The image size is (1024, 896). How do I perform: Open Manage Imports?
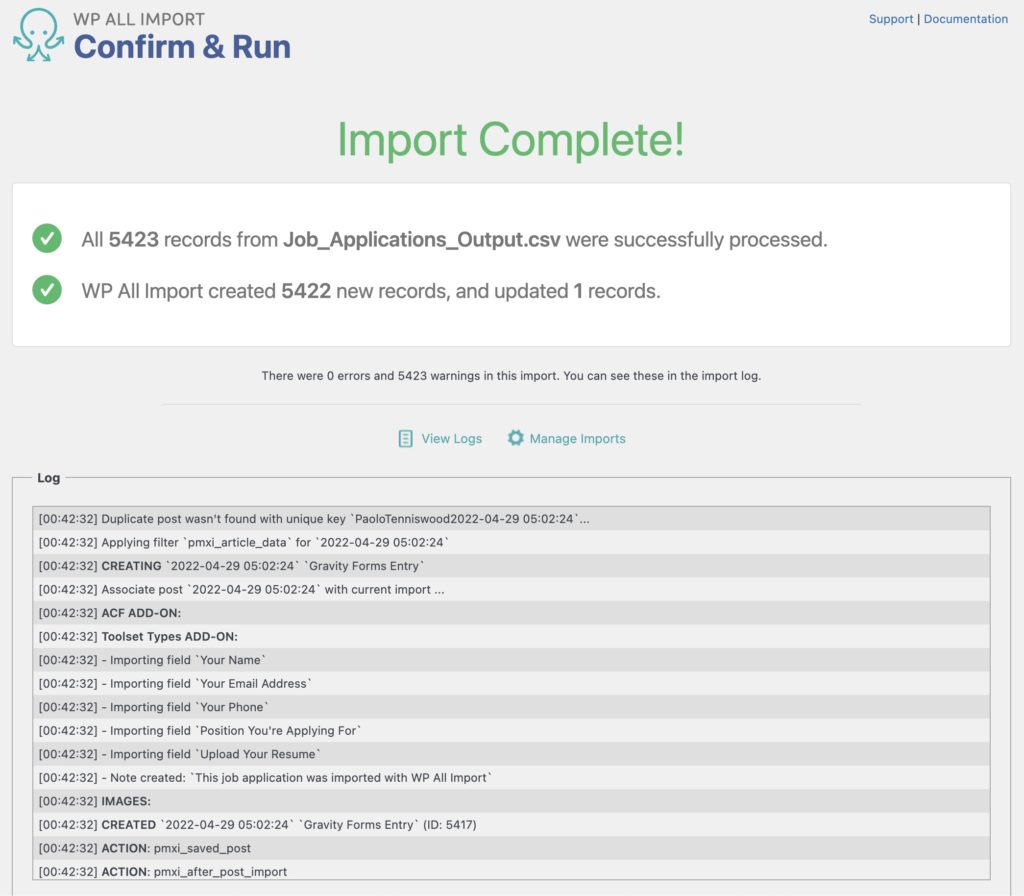coord(578,438)
